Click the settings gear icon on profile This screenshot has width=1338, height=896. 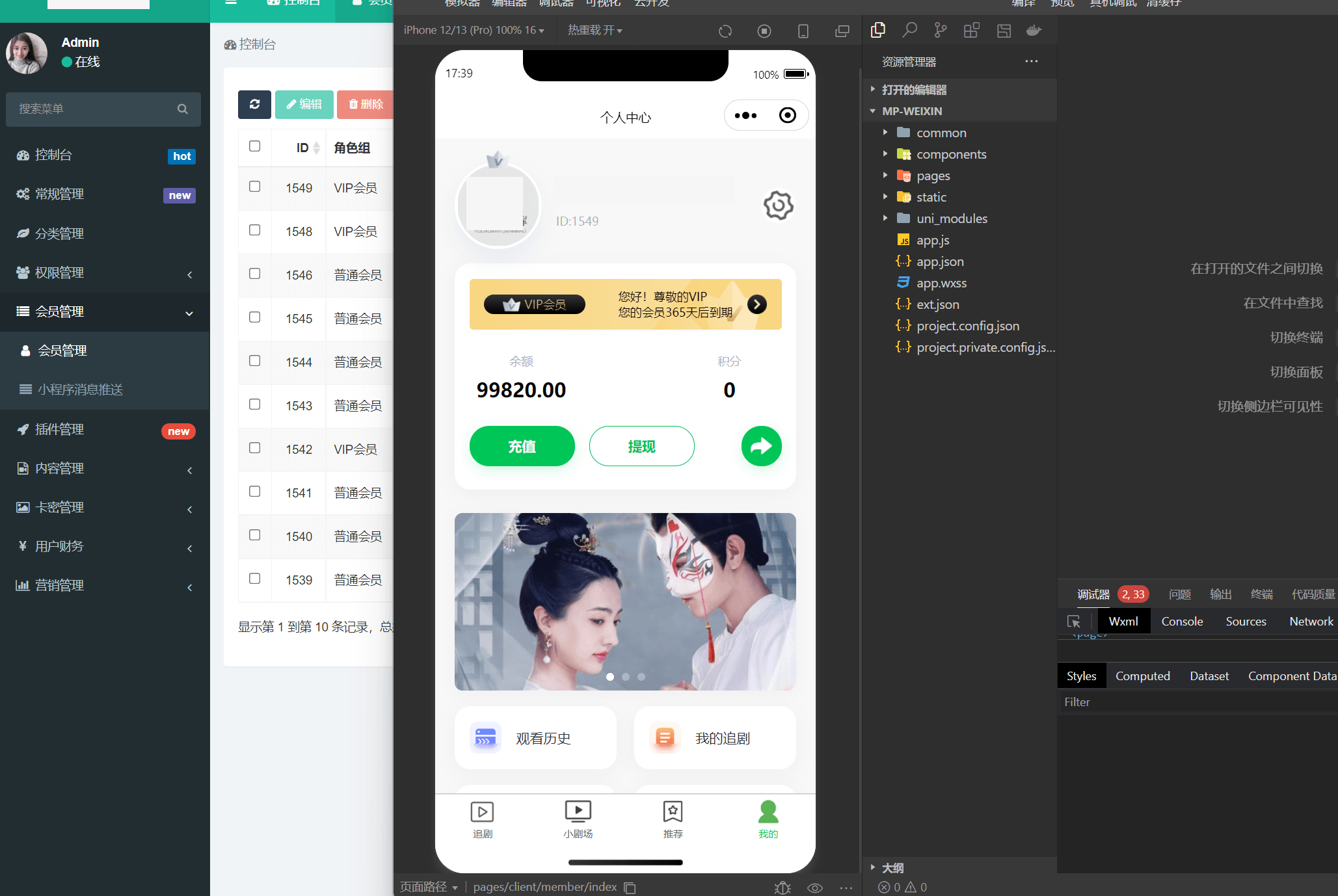pyautogui.click(x=777, y=206)
